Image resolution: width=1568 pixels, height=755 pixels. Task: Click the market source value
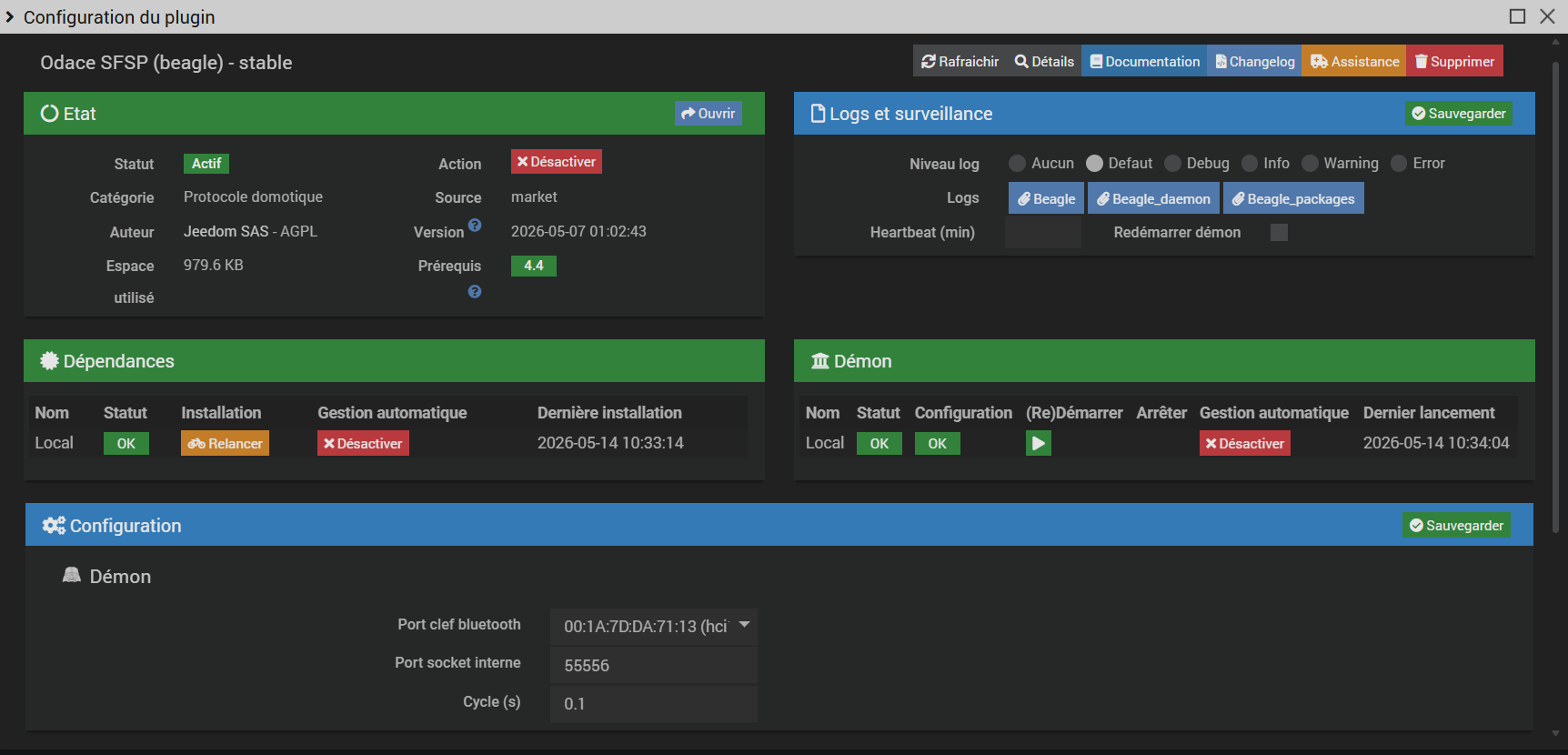click(x=534, y=197)
